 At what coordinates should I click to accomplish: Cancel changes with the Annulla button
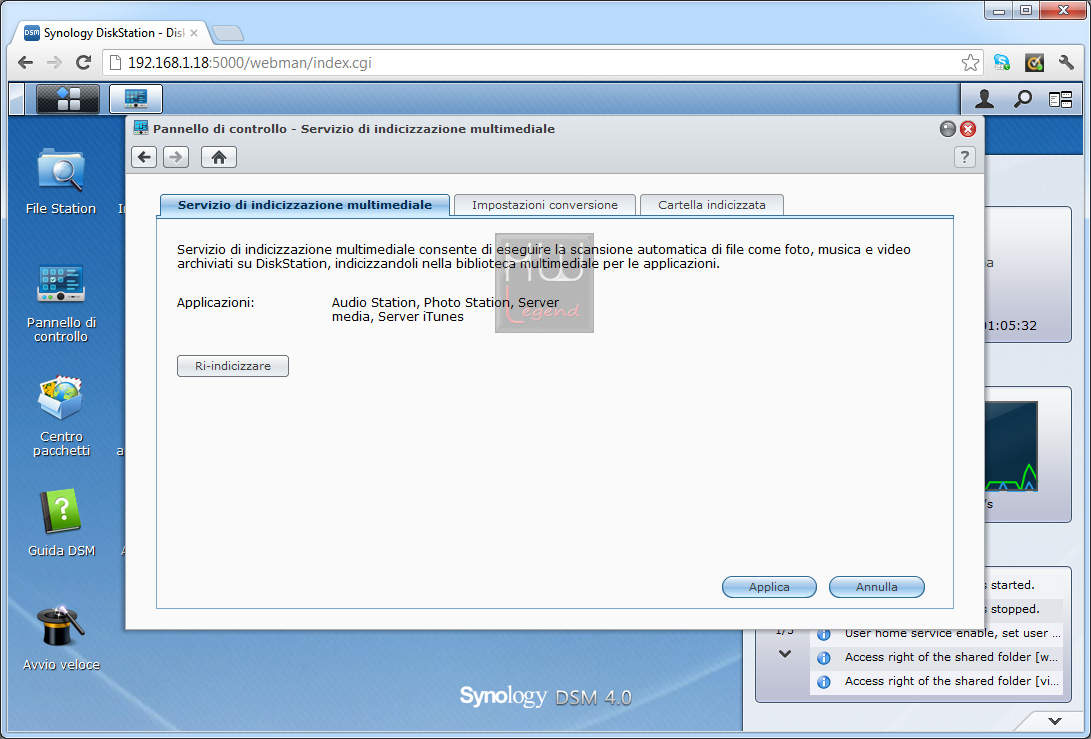point(877,587)
